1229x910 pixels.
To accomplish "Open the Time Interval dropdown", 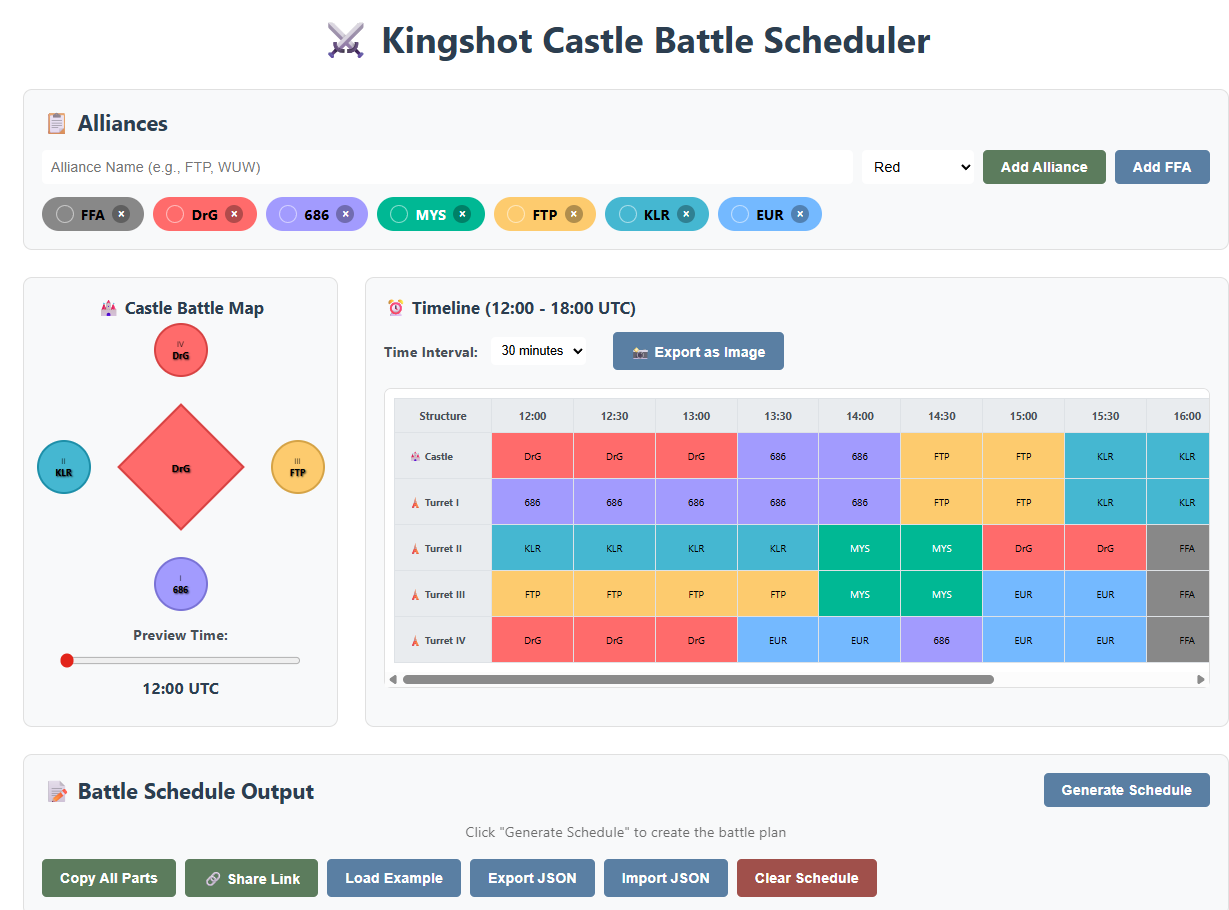I will coord(540,351).
